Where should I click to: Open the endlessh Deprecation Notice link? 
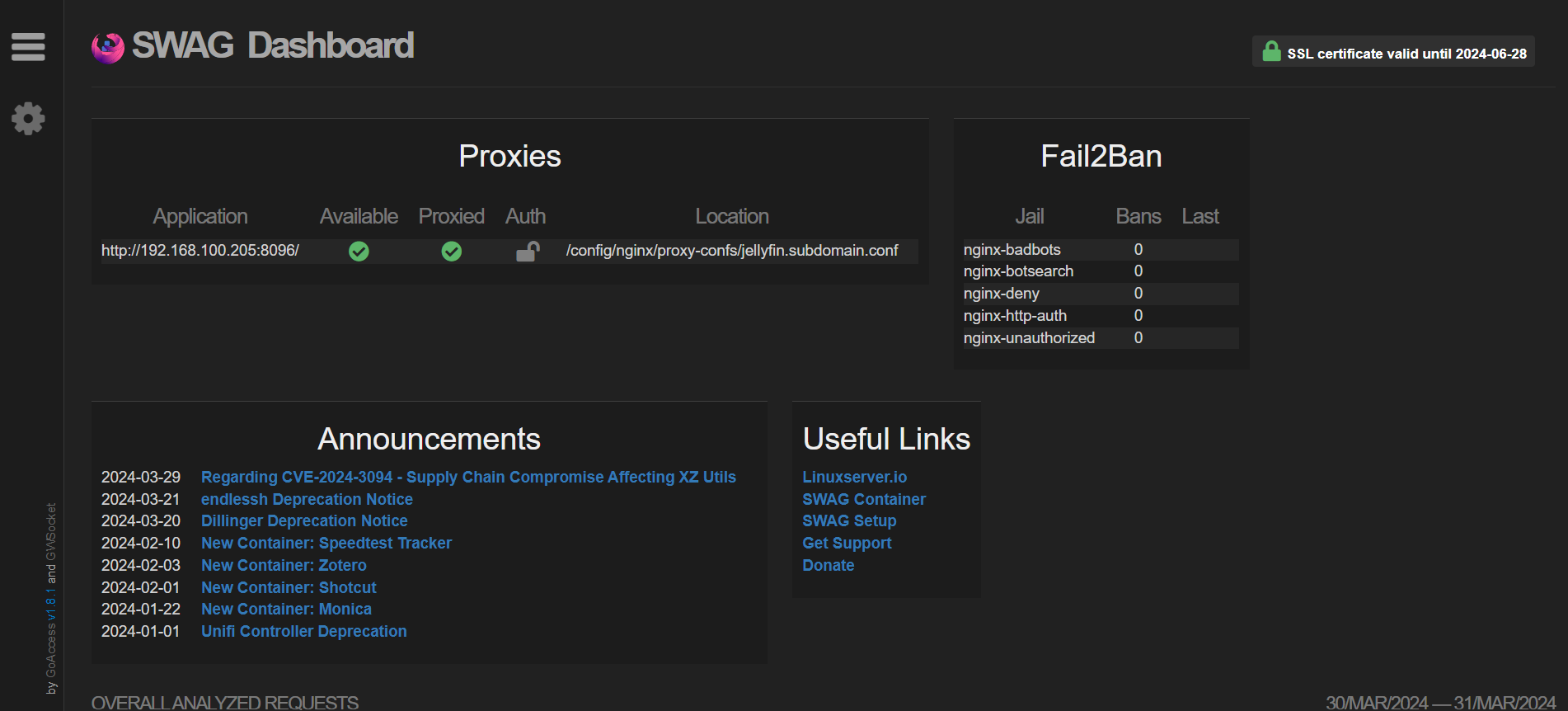coord(307,500)
